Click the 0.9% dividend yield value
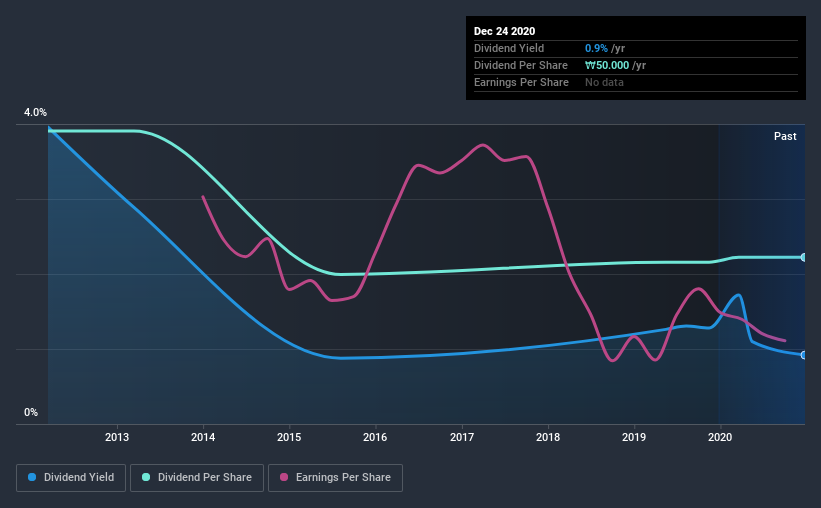 (x=596, y=48)
